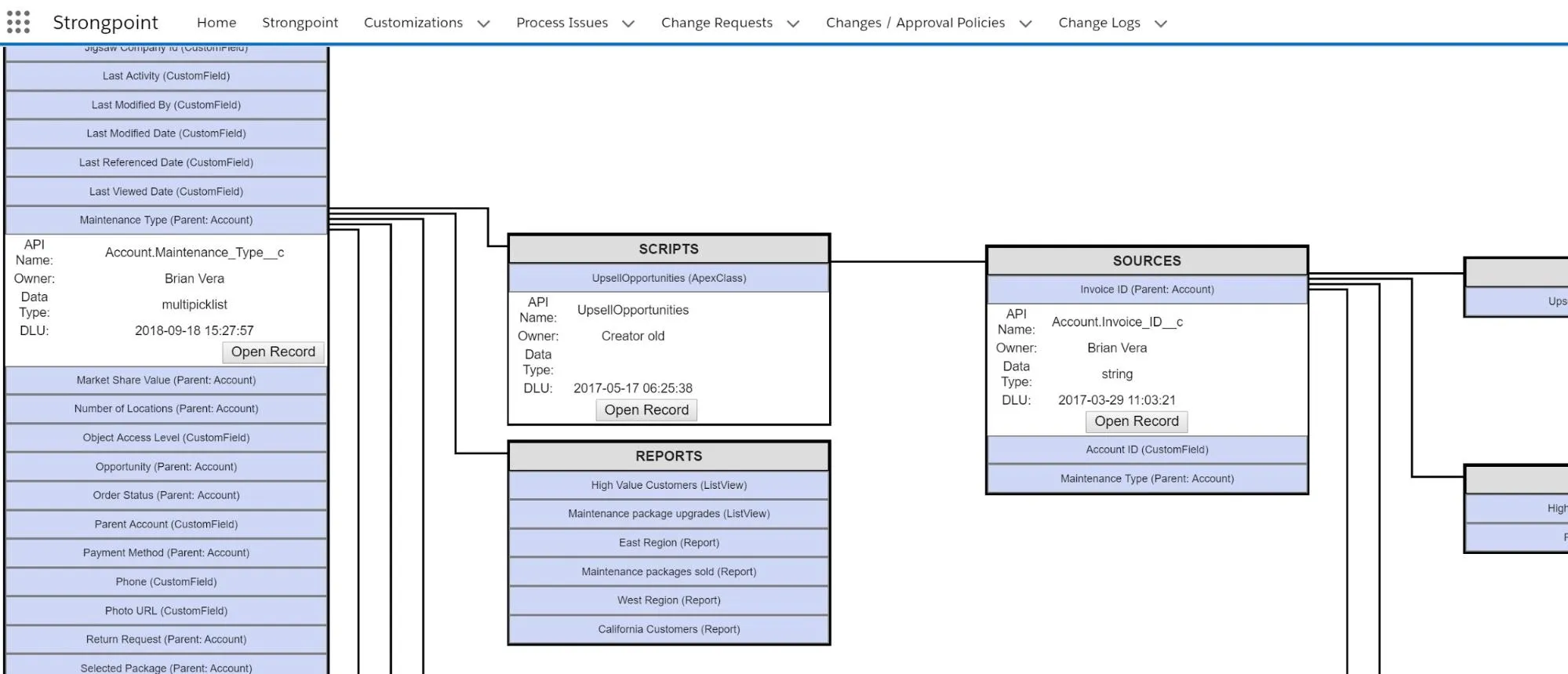Click the SCRIPTS box header
The image size is (1568, 674).
(x=669, y=249)
